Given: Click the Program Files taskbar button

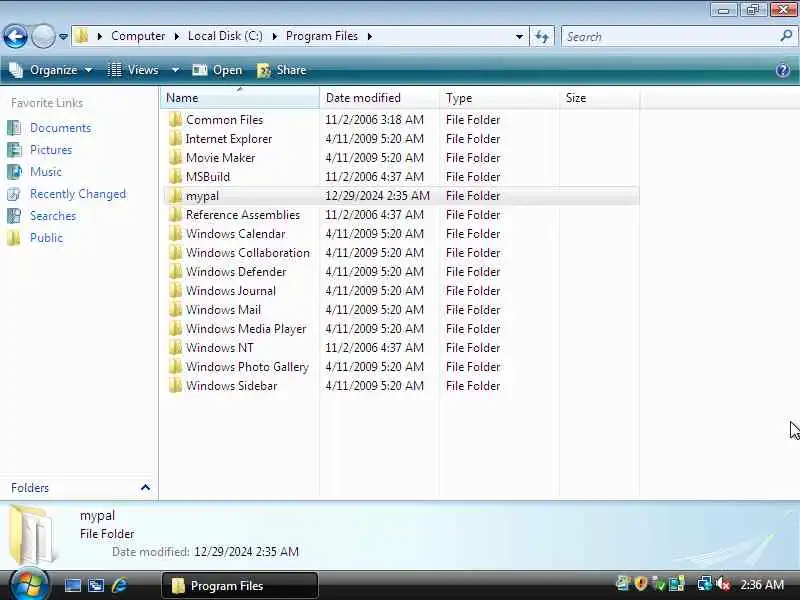Looking at the screenshot, I should click(240, 585).
